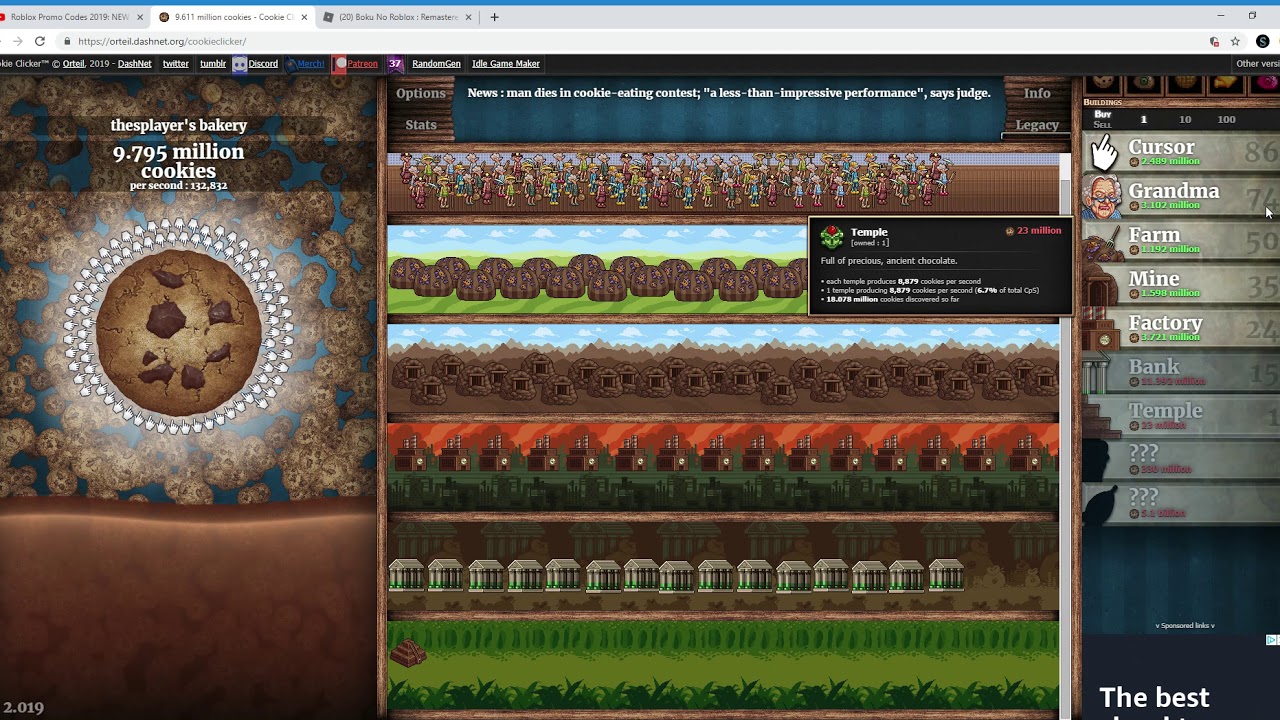Click the AdChoices icon on the ad

pos(1272,640)
